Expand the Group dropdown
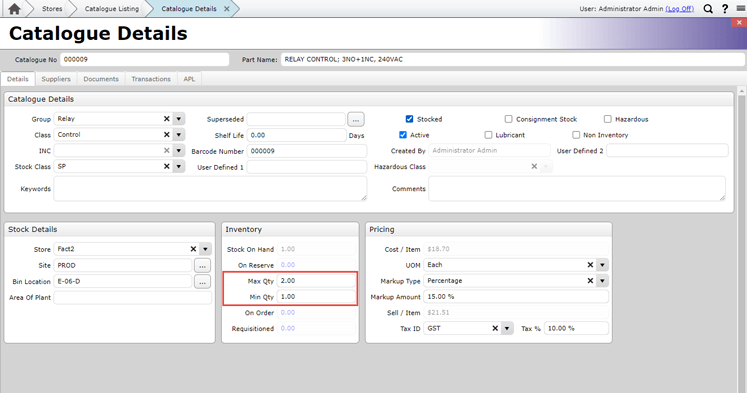 click(179, 119)
